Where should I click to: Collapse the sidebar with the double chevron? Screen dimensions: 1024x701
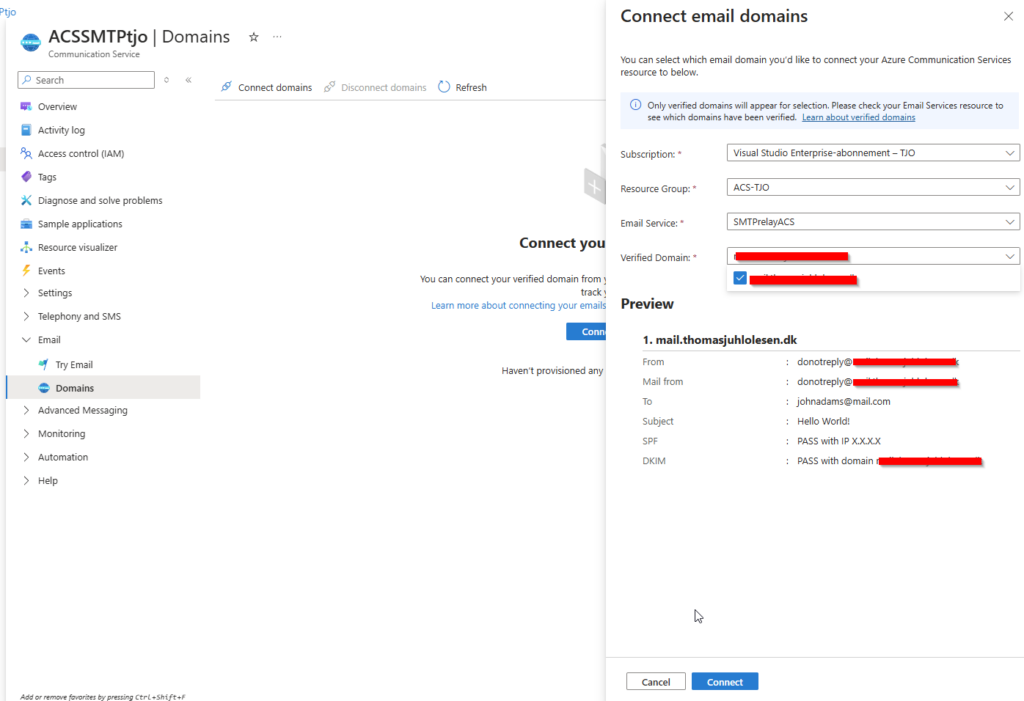pos(188,80)
